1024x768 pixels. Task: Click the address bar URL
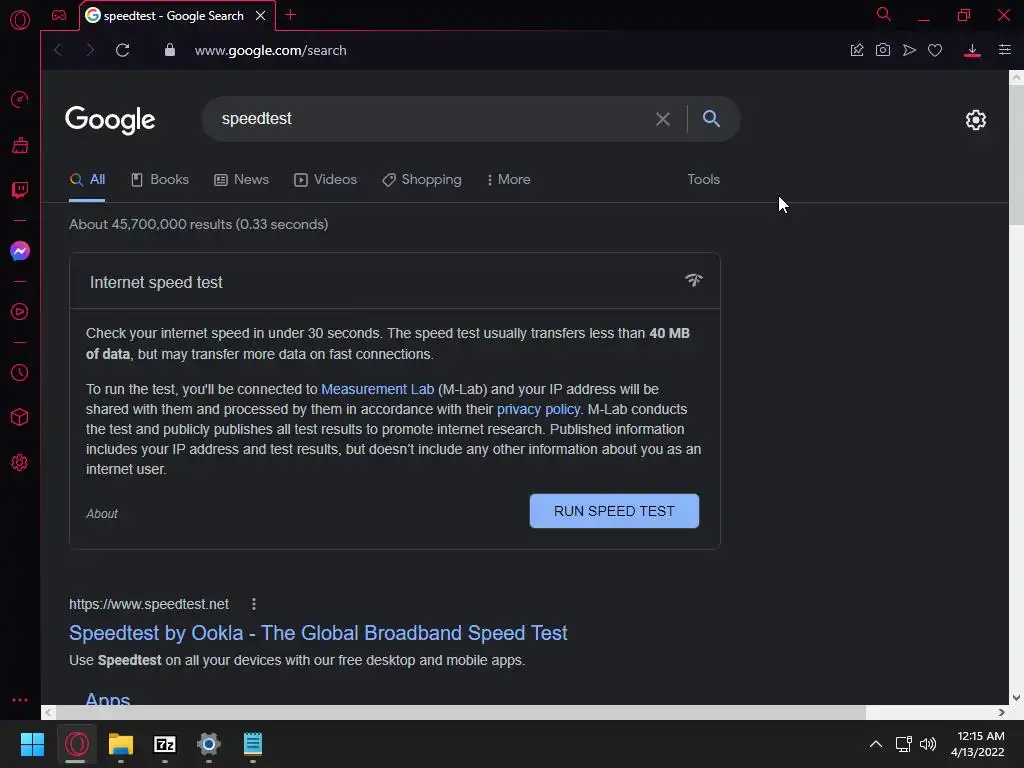270,50
